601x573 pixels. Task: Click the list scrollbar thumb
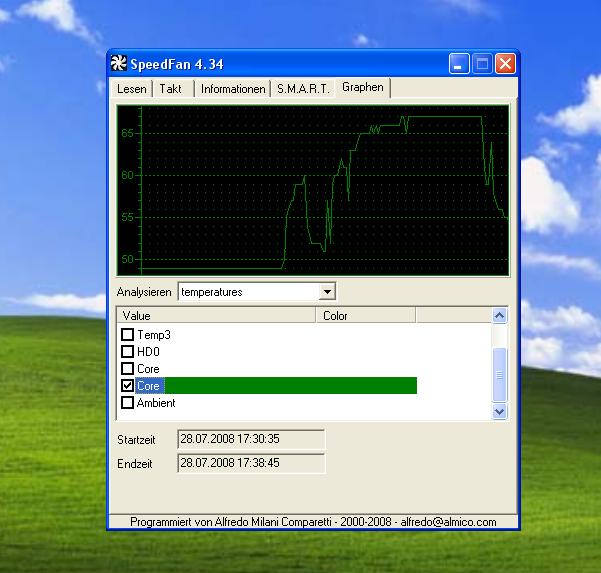499,374
